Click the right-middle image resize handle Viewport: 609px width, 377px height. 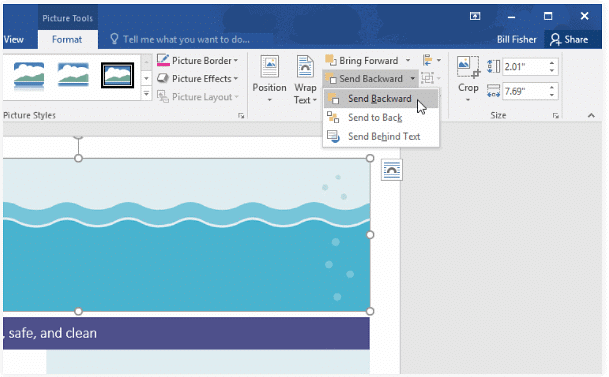(370, 235)
